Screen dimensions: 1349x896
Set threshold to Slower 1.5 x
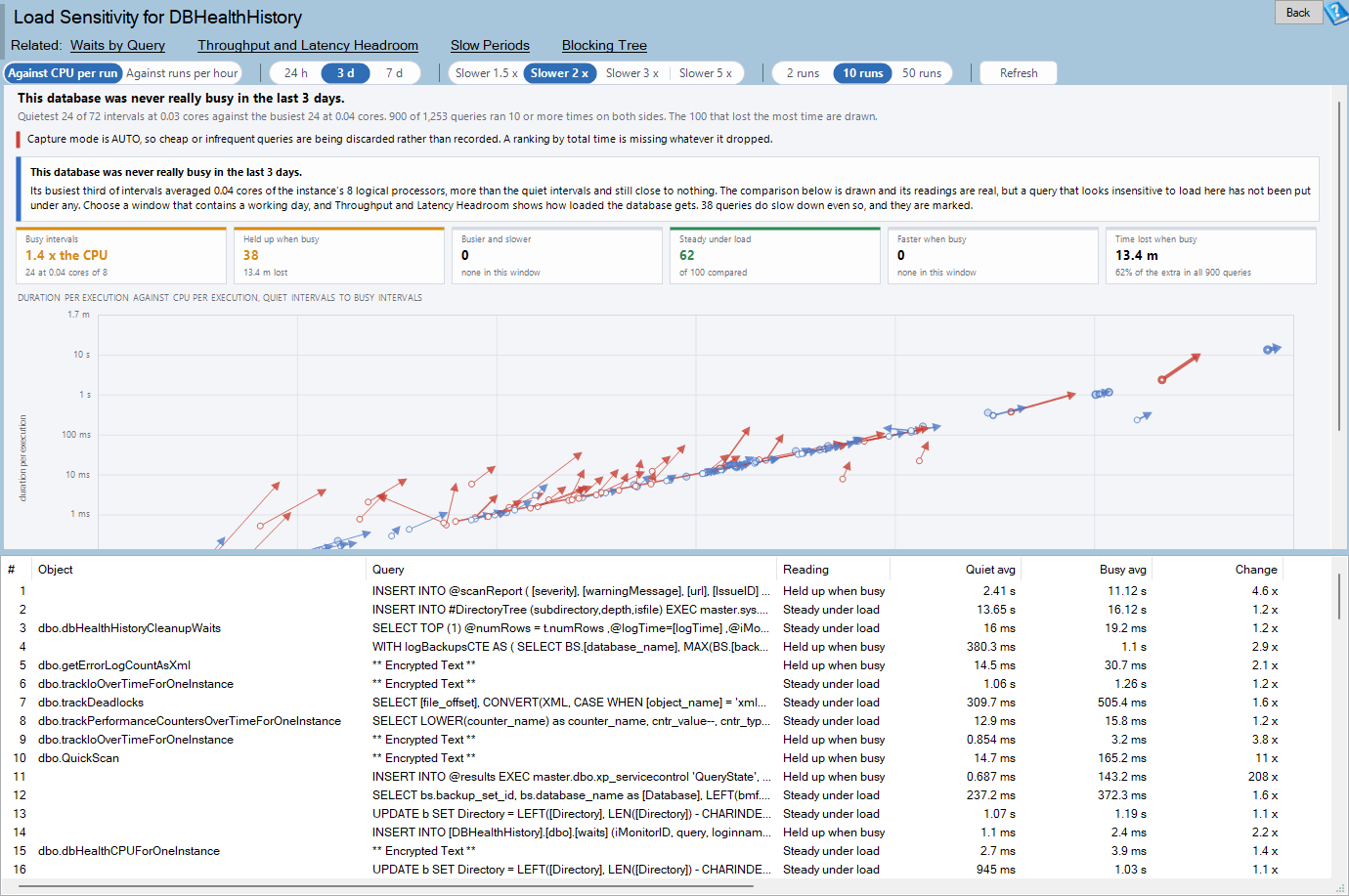click(487, 73)
